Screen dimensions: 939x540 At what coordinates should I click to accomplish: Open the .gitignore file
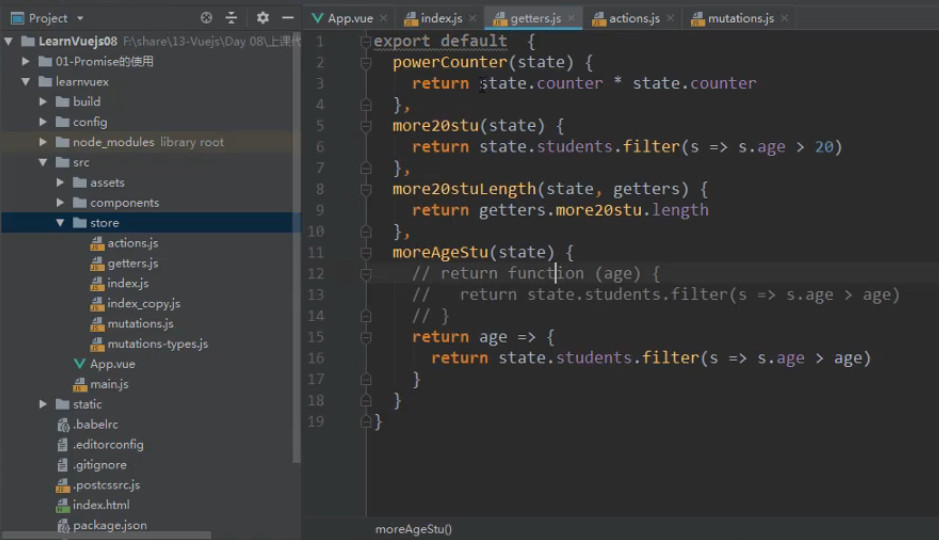click(99, 465)
